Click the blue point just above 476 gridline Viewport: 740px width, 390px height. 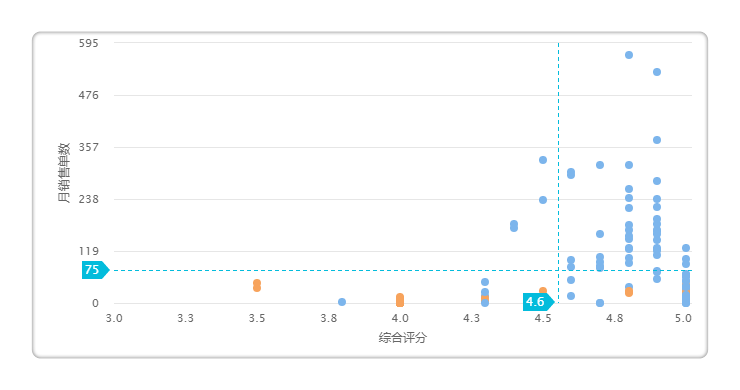click(656, 72)
